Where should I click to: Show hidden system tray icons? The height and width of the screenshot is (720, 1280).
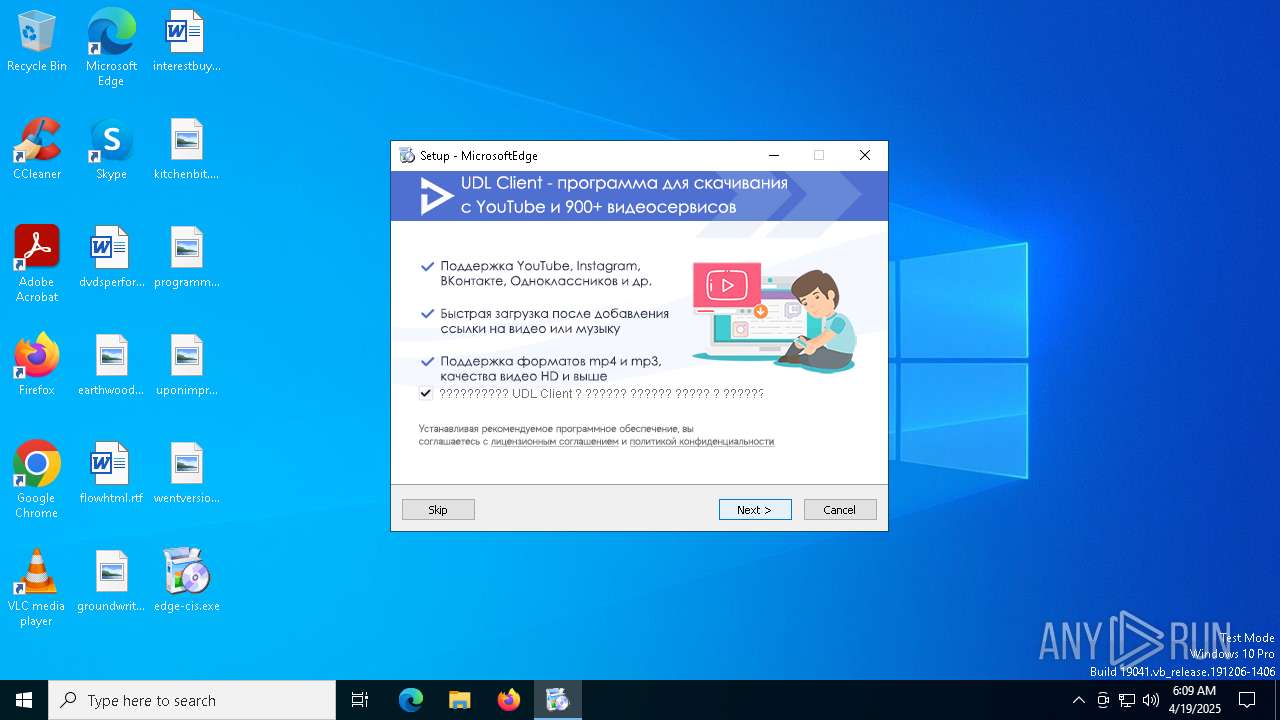(1078, 700)
